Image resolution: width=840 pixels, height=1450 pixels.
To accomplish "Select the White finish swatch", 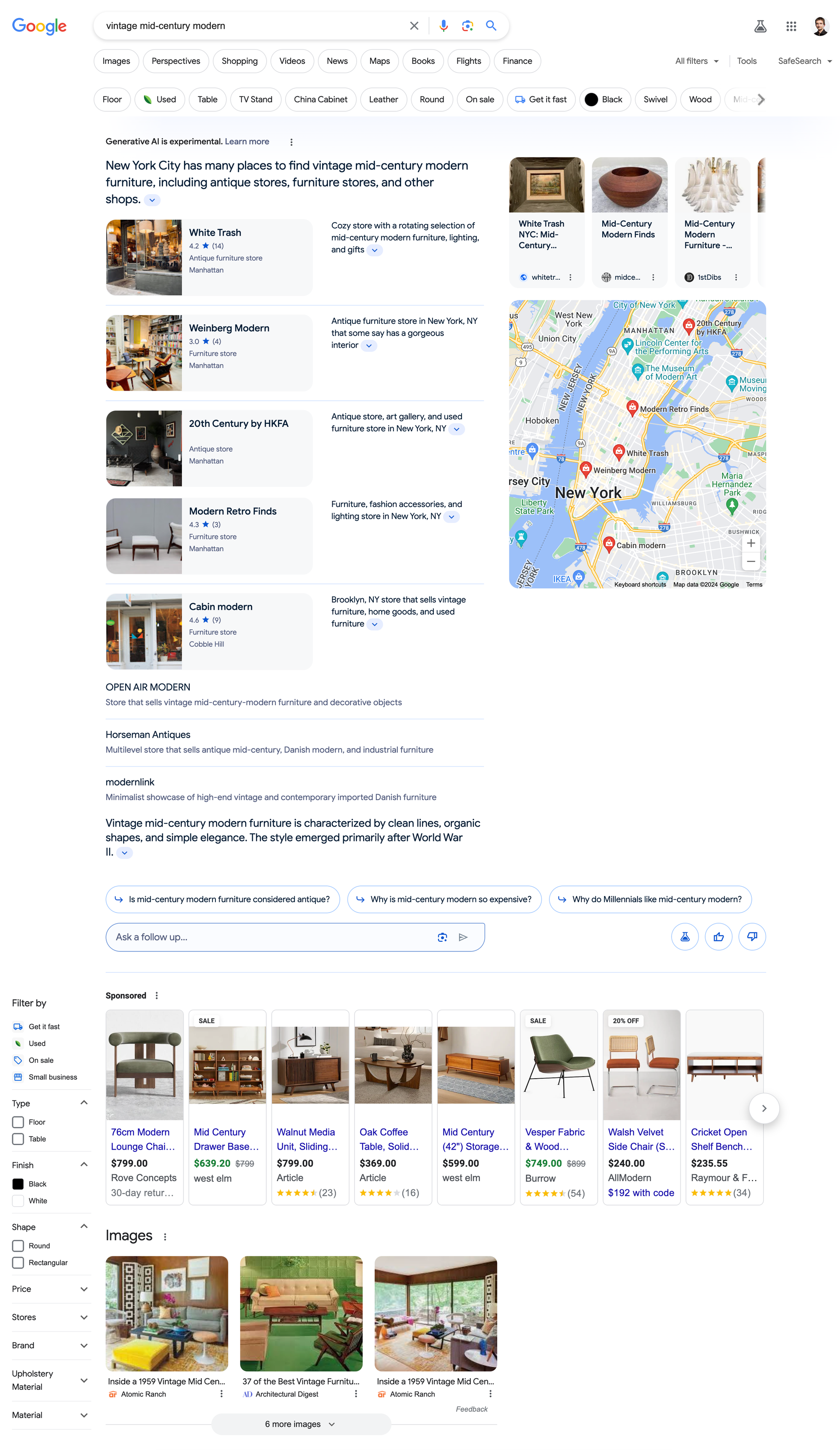I will click(x=18, y=1201).
